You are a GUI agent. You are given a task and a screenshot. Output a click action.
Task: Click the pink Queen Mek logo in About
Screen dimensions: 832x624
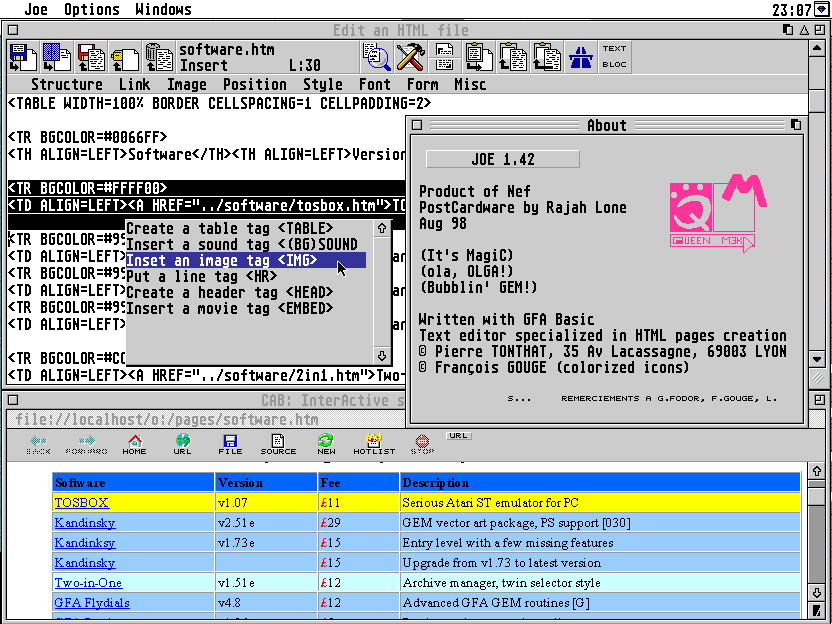718,212
